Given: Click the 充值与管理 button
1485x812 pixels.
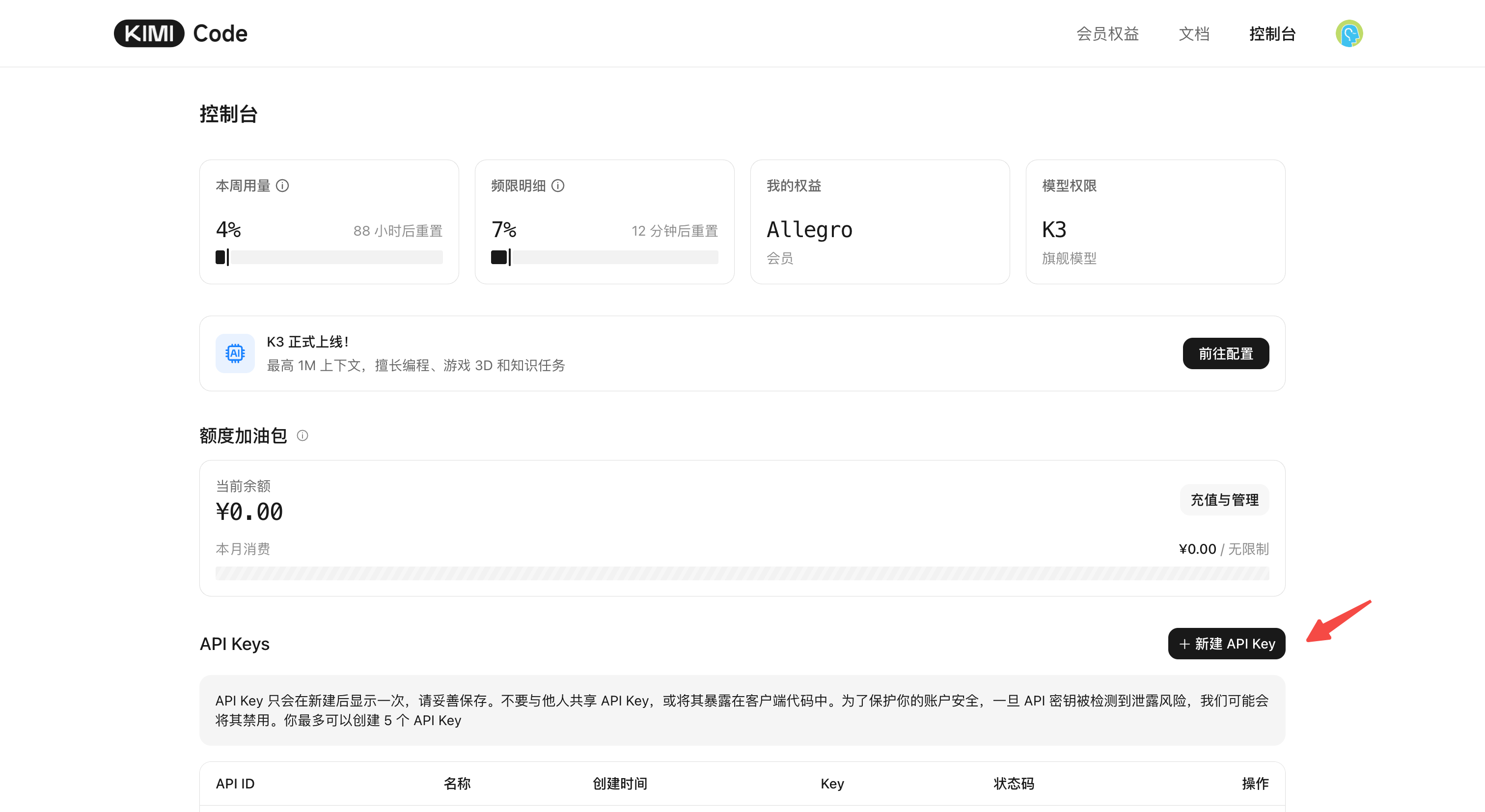Looking at the screenshot, I should click(x=1224, y=500).
